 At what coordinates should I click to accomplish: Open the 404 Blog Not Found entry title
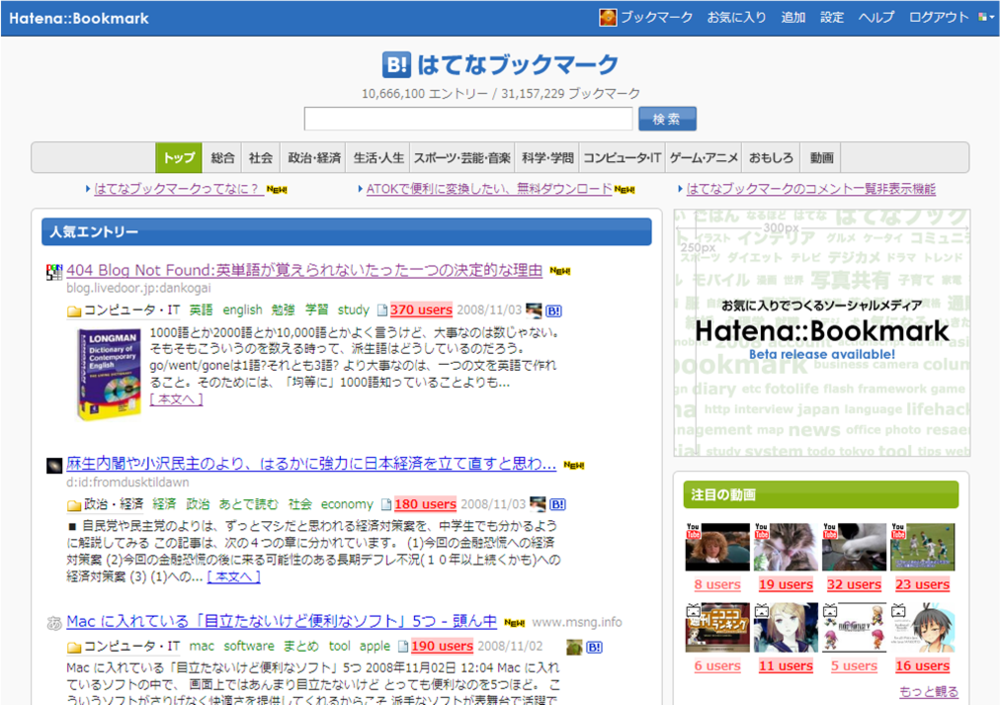coord(304,271)
